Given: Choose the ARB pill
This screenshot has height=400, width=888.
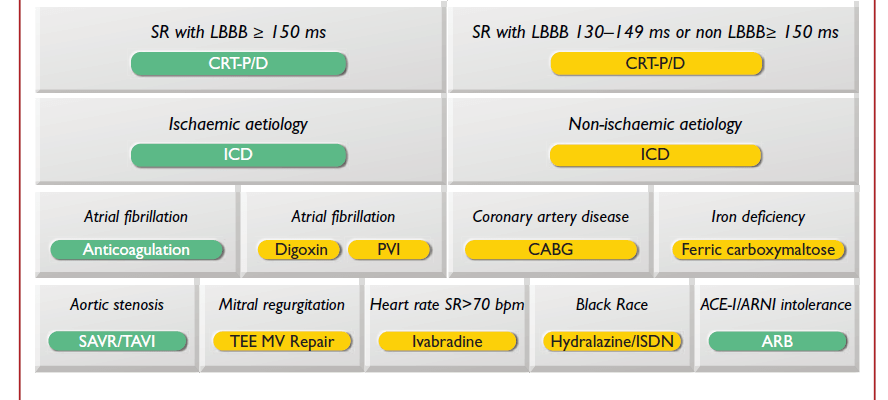Looking at the screenshot, I should point(777,341).
